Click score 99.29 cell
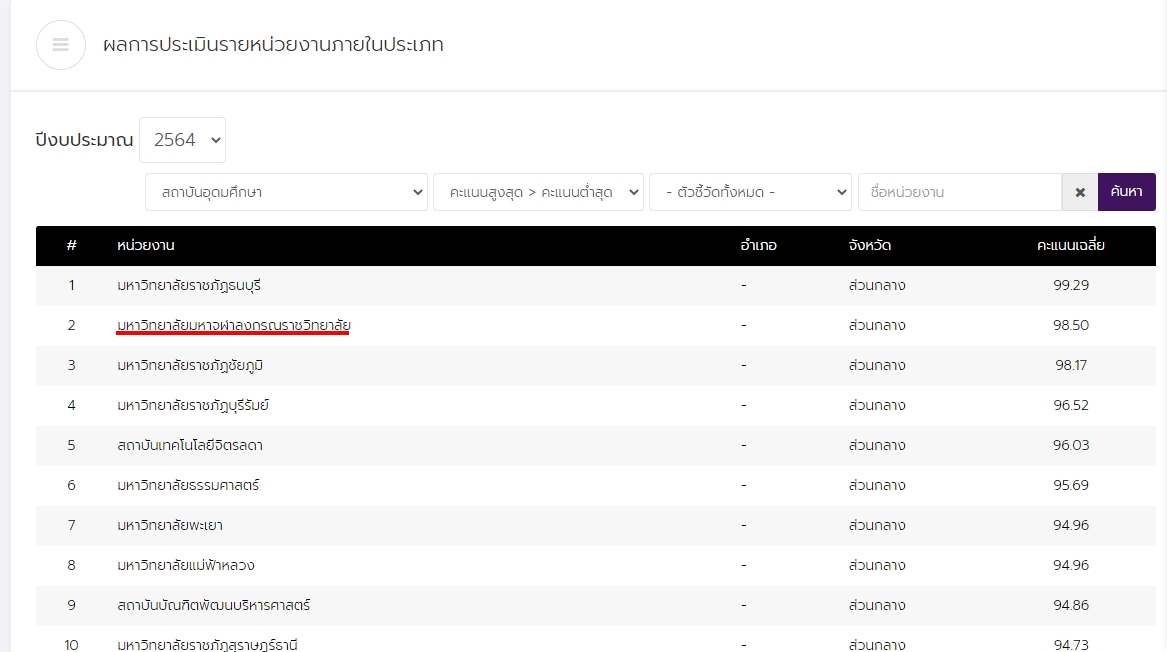 coord(1071,285)
